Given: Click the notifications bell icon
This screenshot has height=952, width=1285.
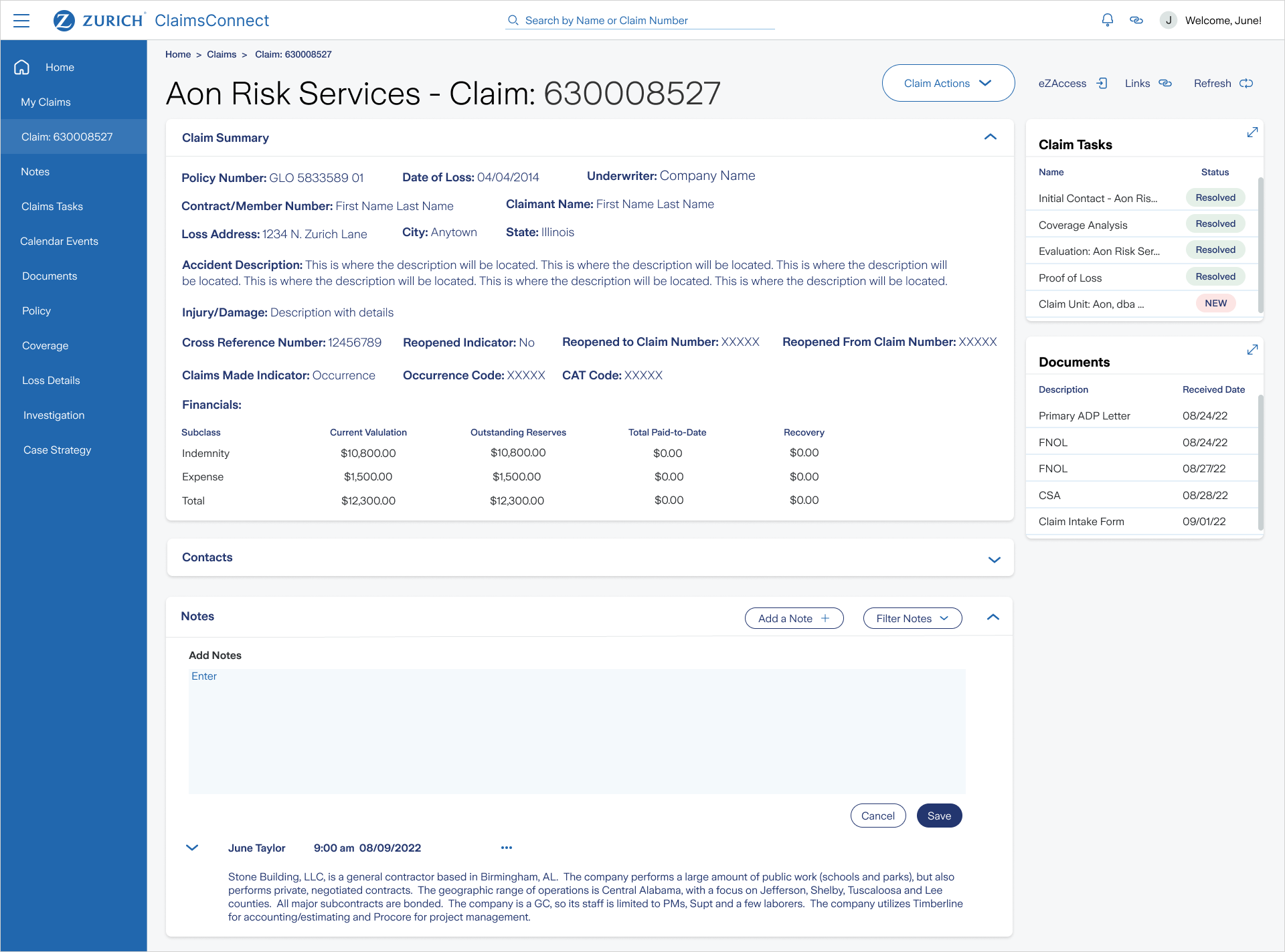Looking at the screenshot, I should [x=1108, y=20].
